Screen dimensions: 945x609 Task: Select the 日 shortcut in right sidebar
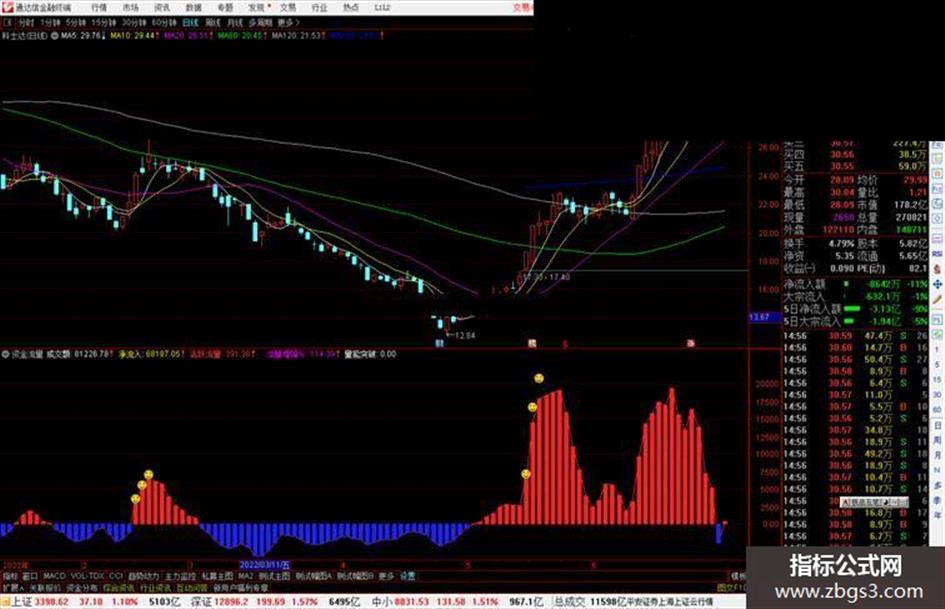click(x=937, y=425)
